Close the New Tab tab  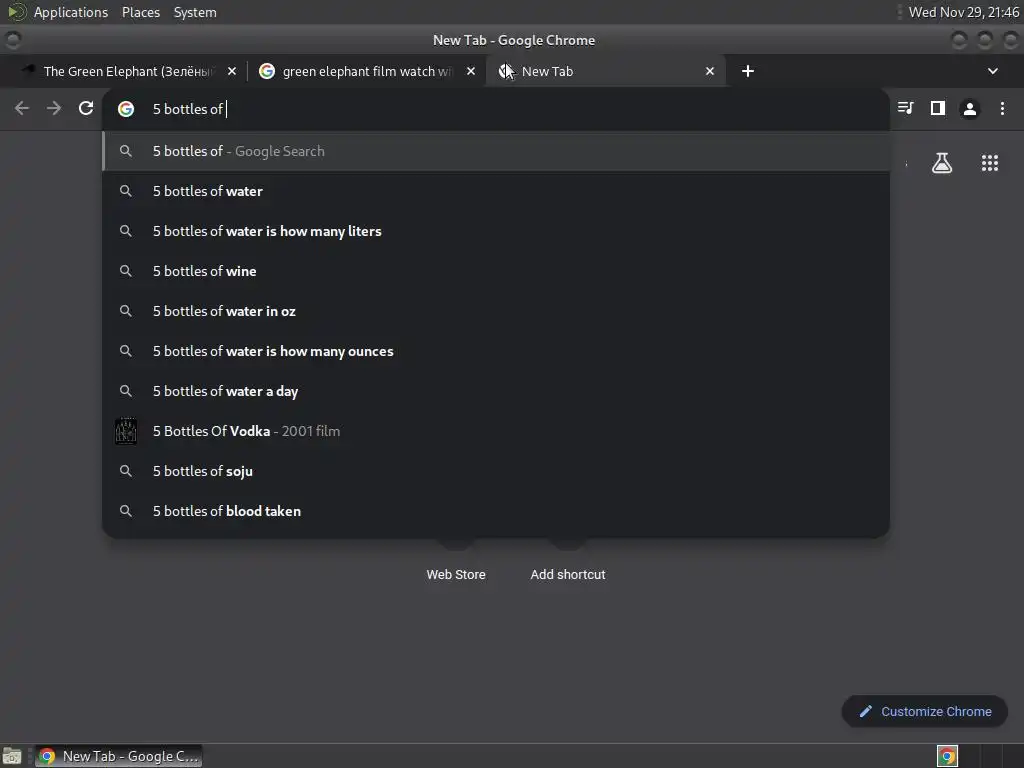pyautogui.click(x=710, y=71)
